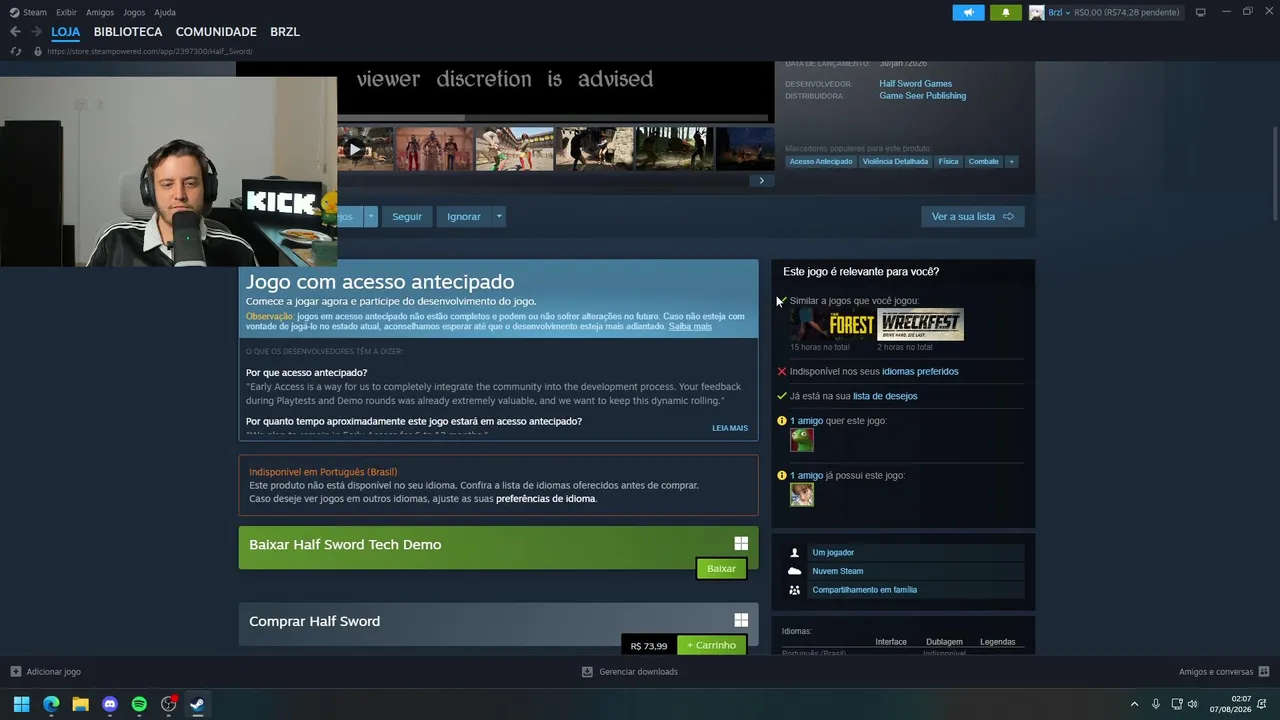Open the BRZL profile tab
Screen dimensions: 1280x720
[x=285, y=32]
